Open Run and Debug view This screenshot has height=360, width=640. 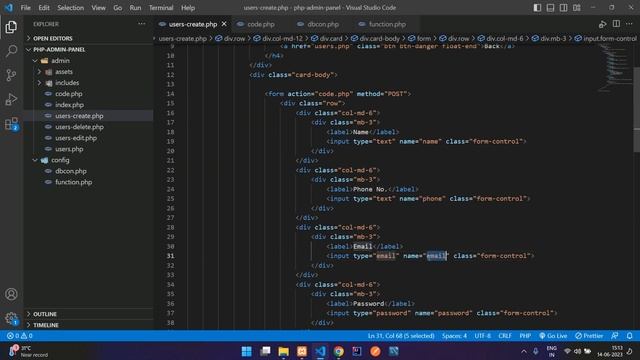11,99
